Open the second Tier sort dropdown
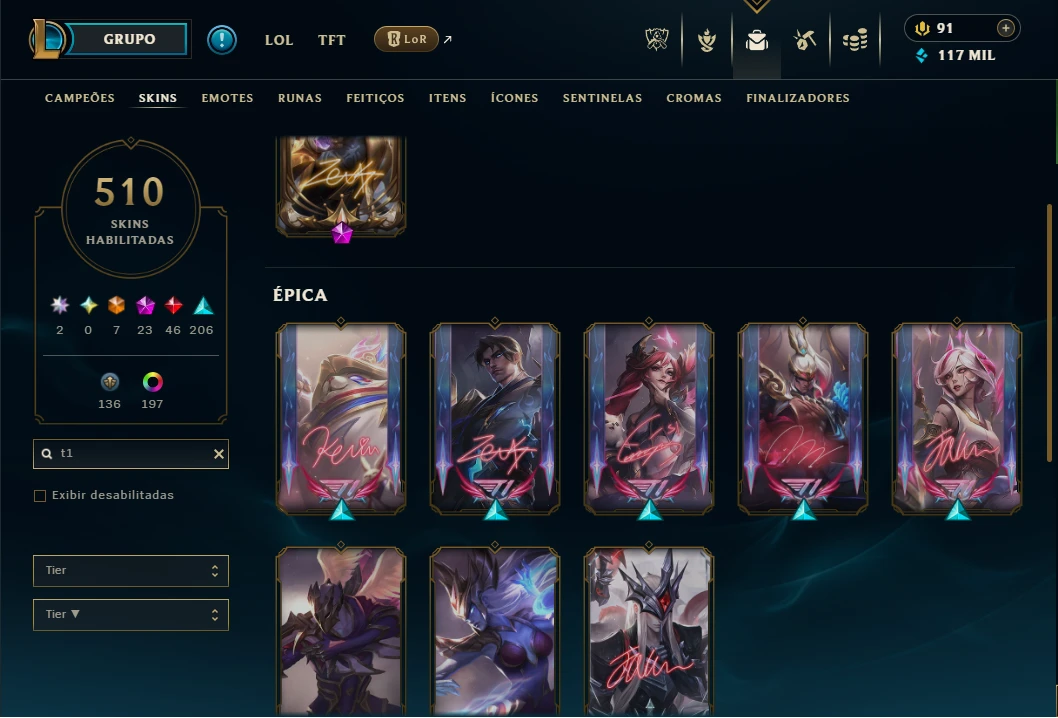This screenshot has width=1058, height=718. click(131, 615)
